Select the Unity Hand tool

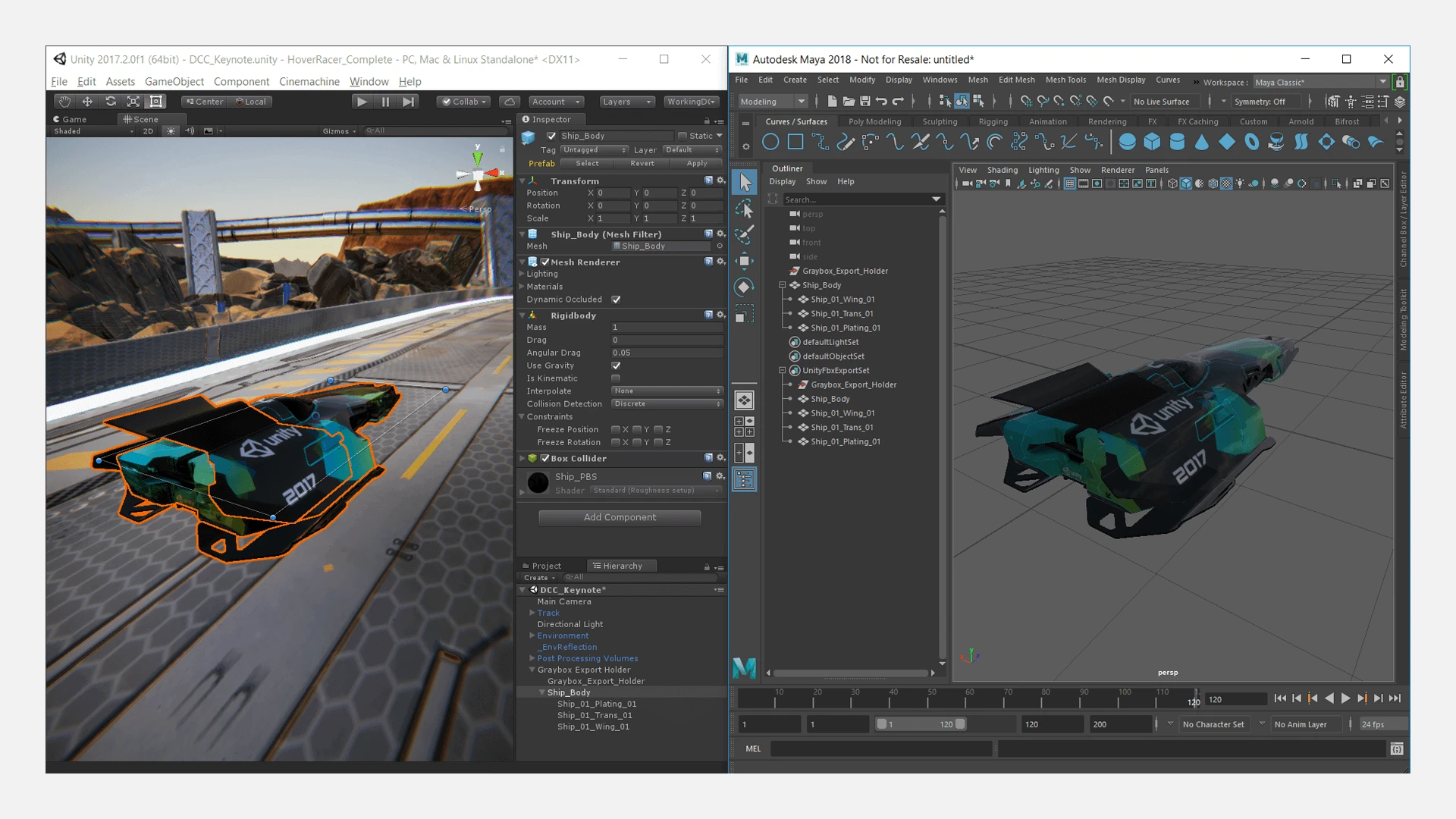tap(64, 102)
